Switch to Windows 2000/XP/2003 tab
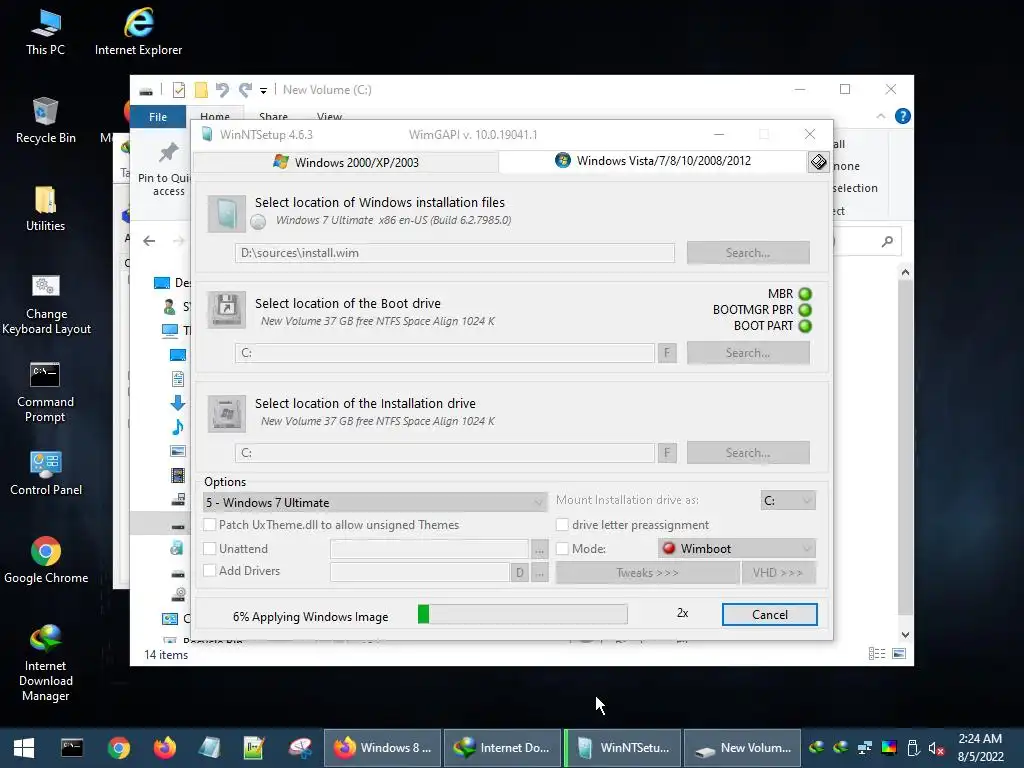 click(x=346, y=162)
